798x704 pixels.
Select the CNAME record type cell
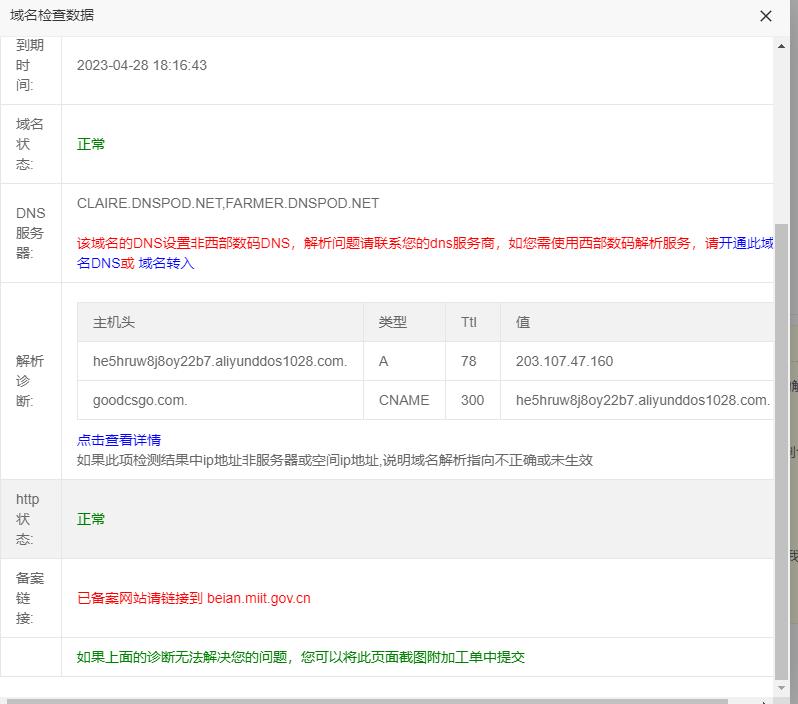[404, 400]
